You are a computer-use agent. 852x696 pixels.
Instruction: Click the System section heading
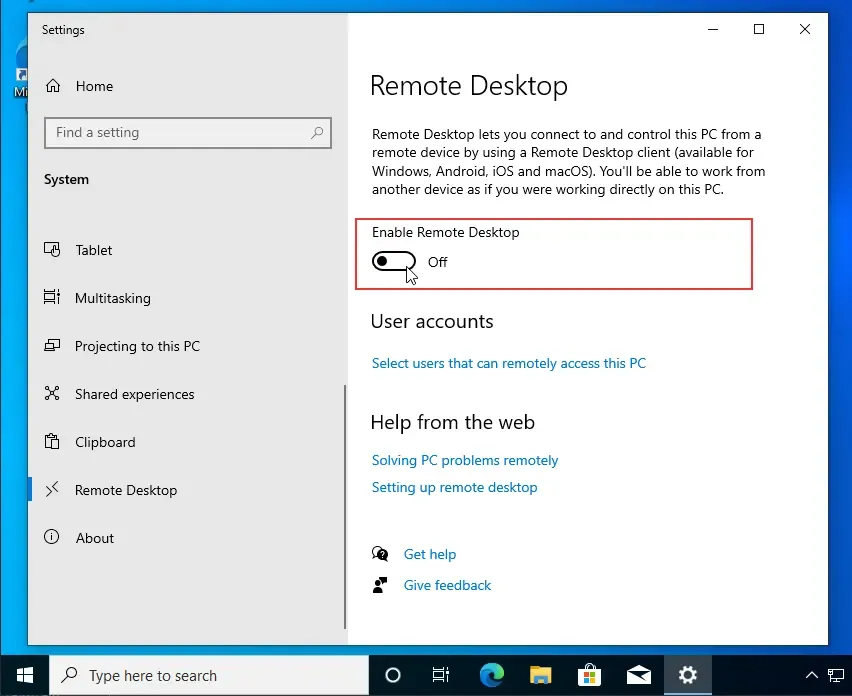coord(66,179)
